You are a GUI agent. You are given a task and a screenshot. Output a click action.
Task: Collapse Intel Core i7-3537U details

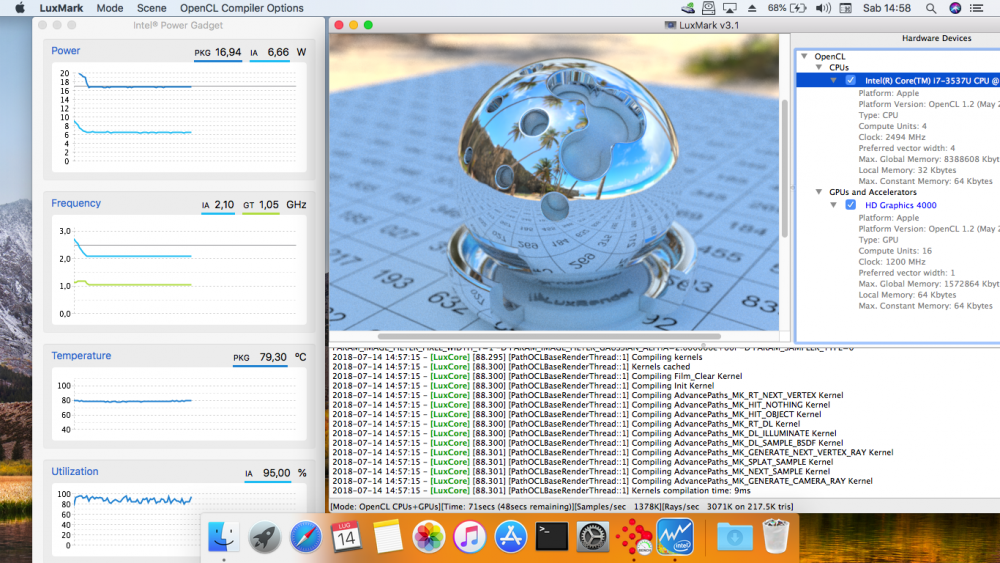pyautogui.click(x=834, y=80)
